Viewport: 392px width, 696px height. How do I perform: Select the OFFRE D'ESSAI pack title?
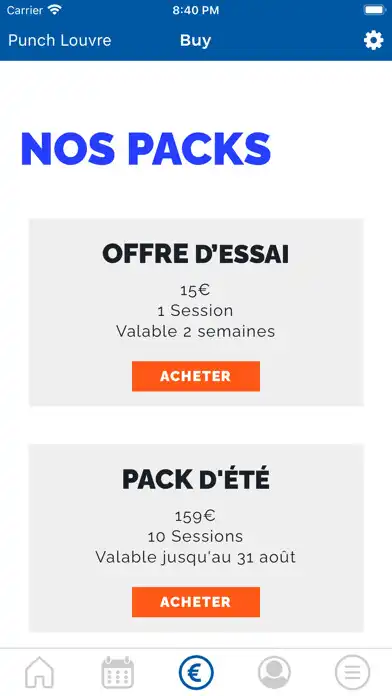[196, 254]
